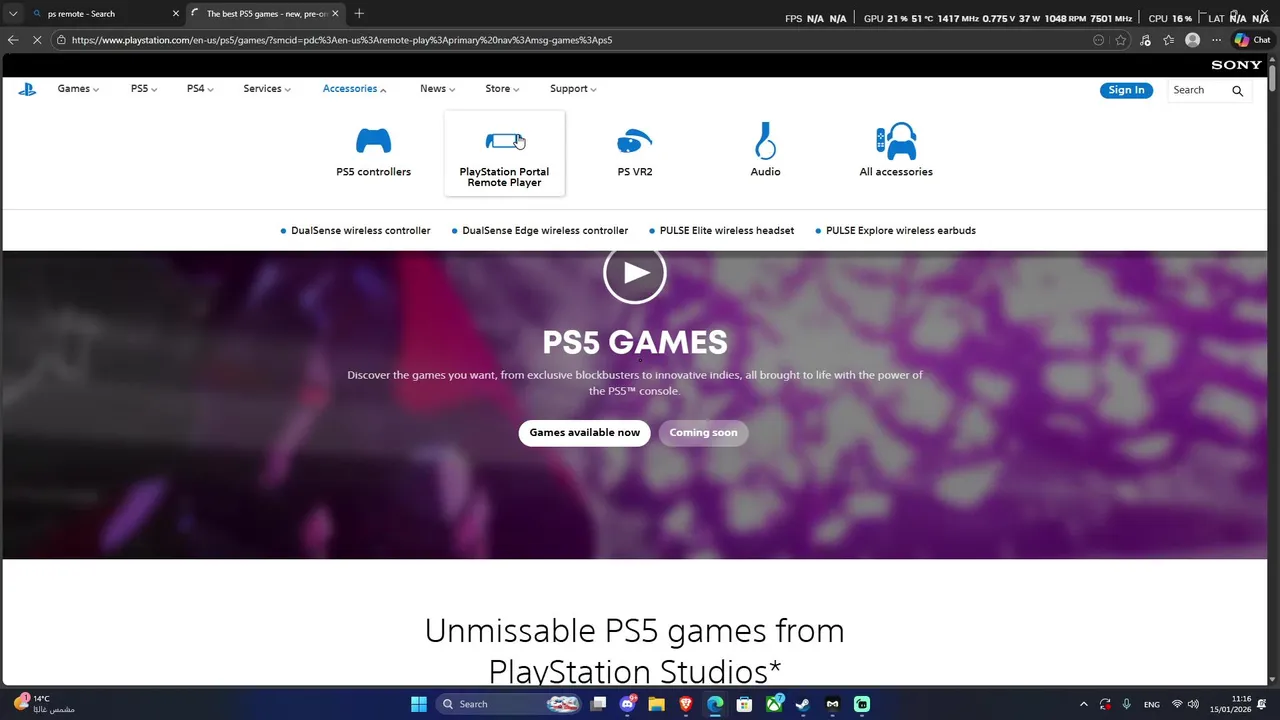Open browser media control music icon
This screenshot has height=720, width=1280.
pos(1145,40)
